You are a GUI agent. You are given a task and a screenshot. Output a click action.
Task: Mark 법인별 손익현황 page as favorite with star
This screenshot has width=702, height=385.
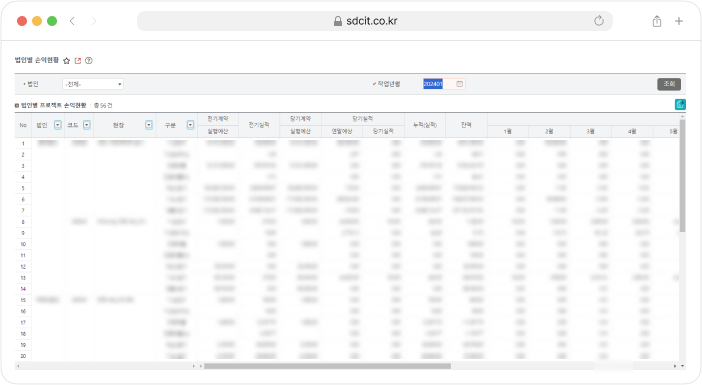click(x=67, y=60)
